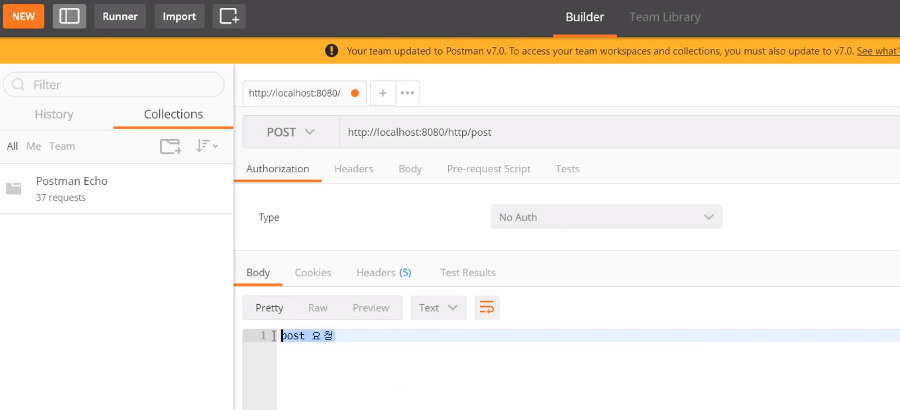Click the warning icon in update banner
The width and height of the screenshot is (900, 410).
[x=332, y=51]
